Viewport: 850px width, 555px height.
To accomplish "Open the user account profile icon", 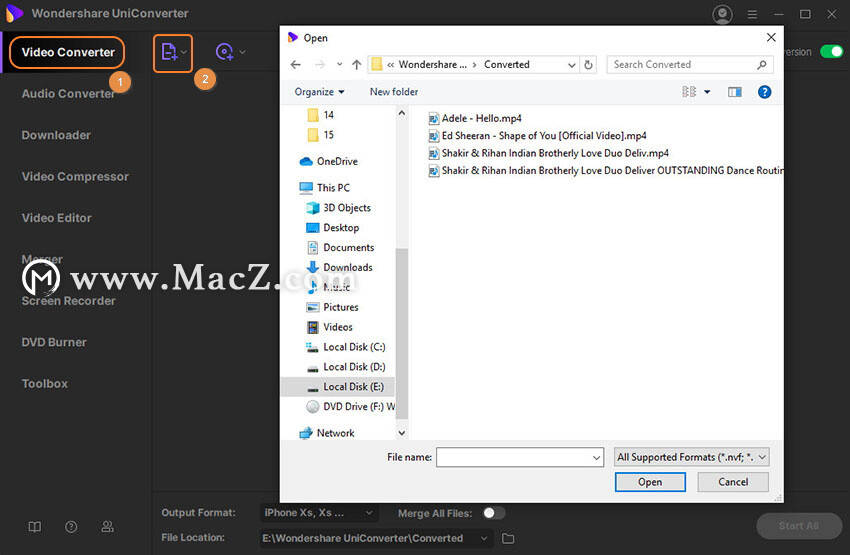I will [722, 15].
